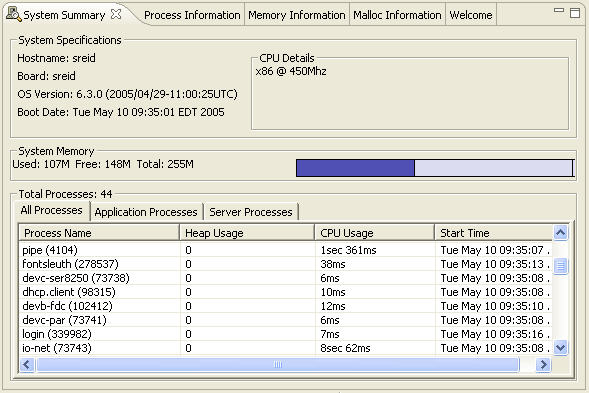Screen dimensions: 589x393
Task: Click the Total Processes: 44 label
Action: coord(65,194)
